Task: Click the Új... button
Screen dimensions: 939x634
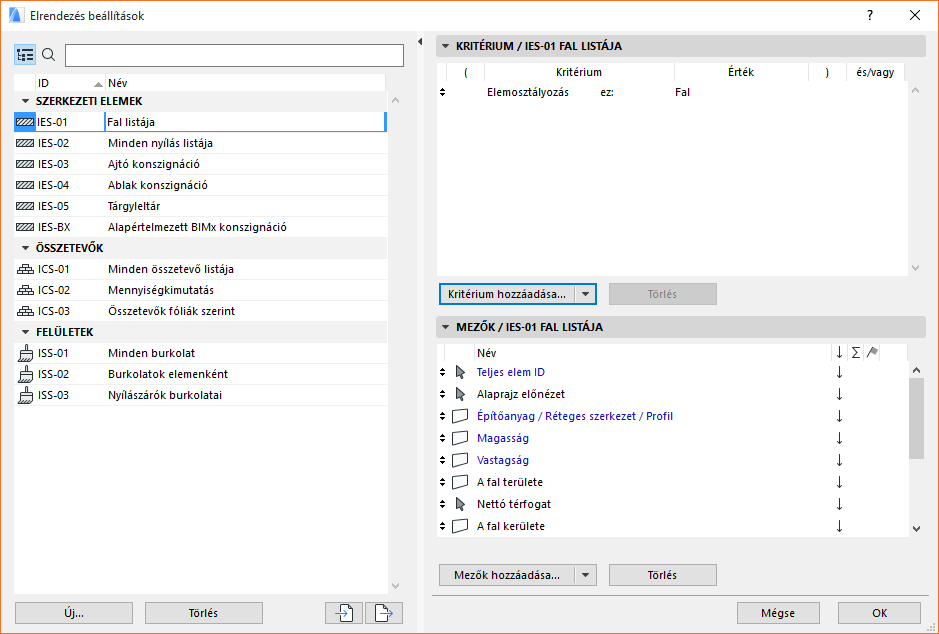Action: coord(73,613)
